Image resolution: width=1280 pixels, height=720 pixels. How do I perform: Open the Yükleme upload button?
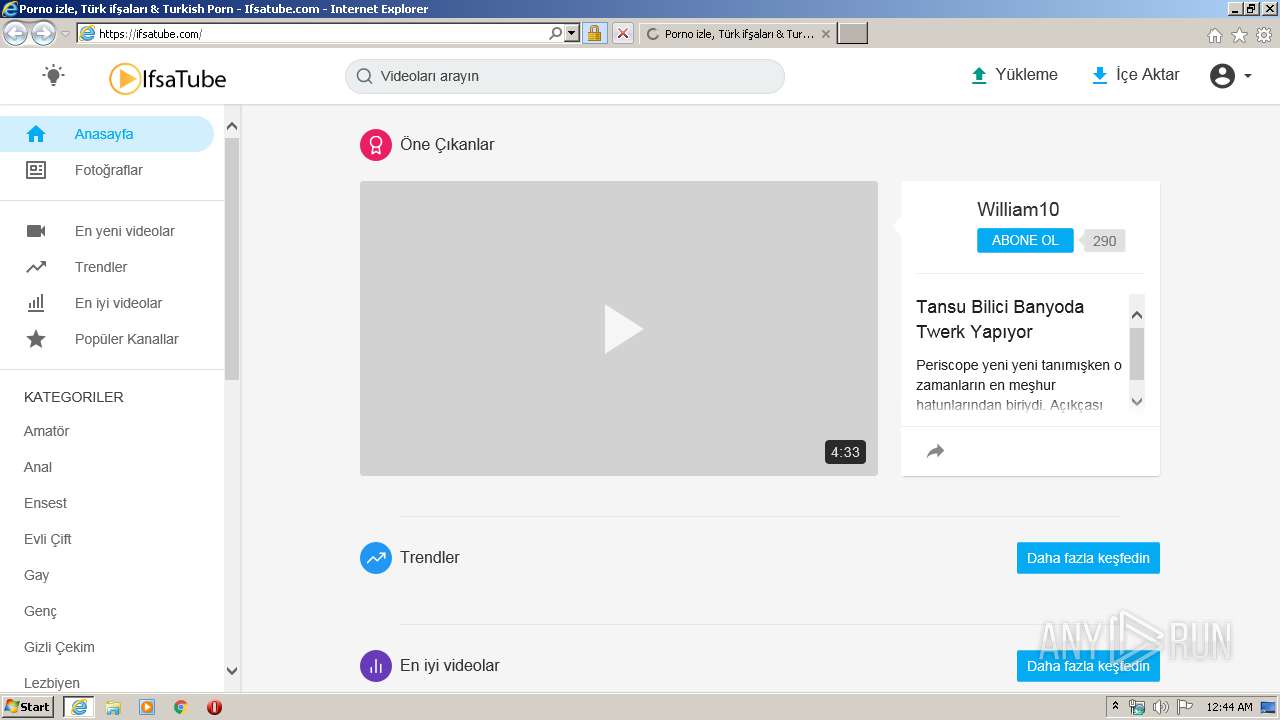click(x=1014, y=75)
